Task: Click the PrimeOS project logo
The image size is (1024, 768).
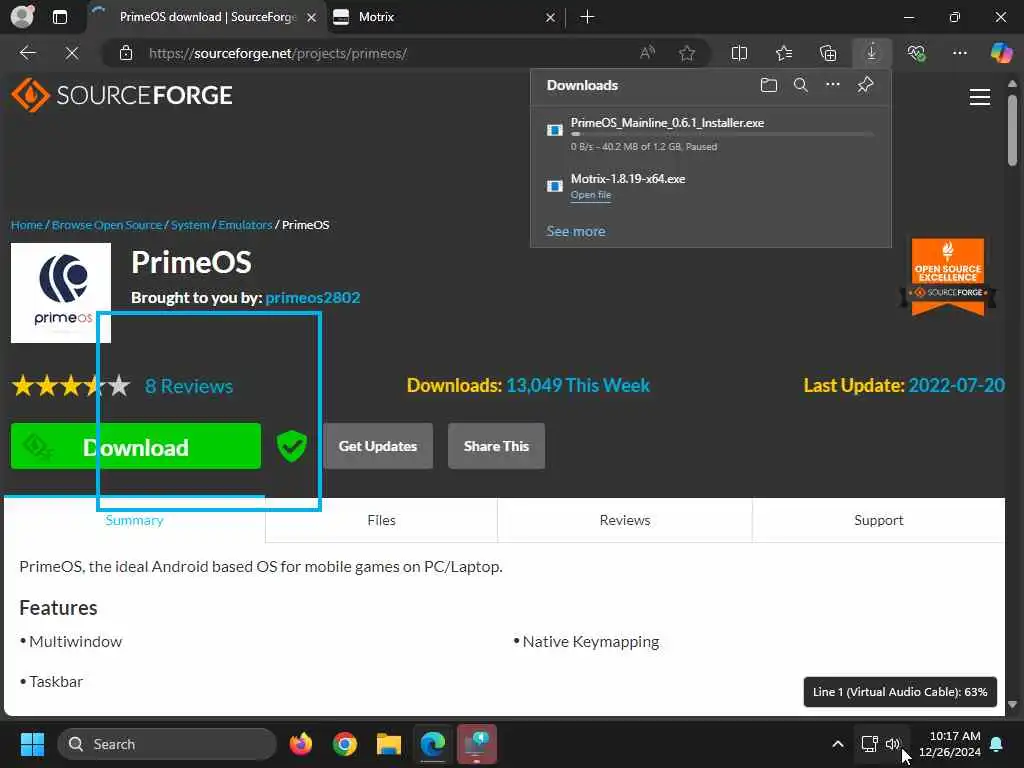Action: [x=61, y=293]
